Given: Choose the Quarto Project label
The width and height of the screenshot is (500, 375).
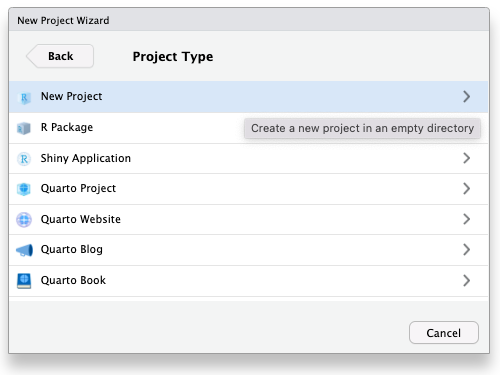Looking at the screenshot, I should pos(78,189).
